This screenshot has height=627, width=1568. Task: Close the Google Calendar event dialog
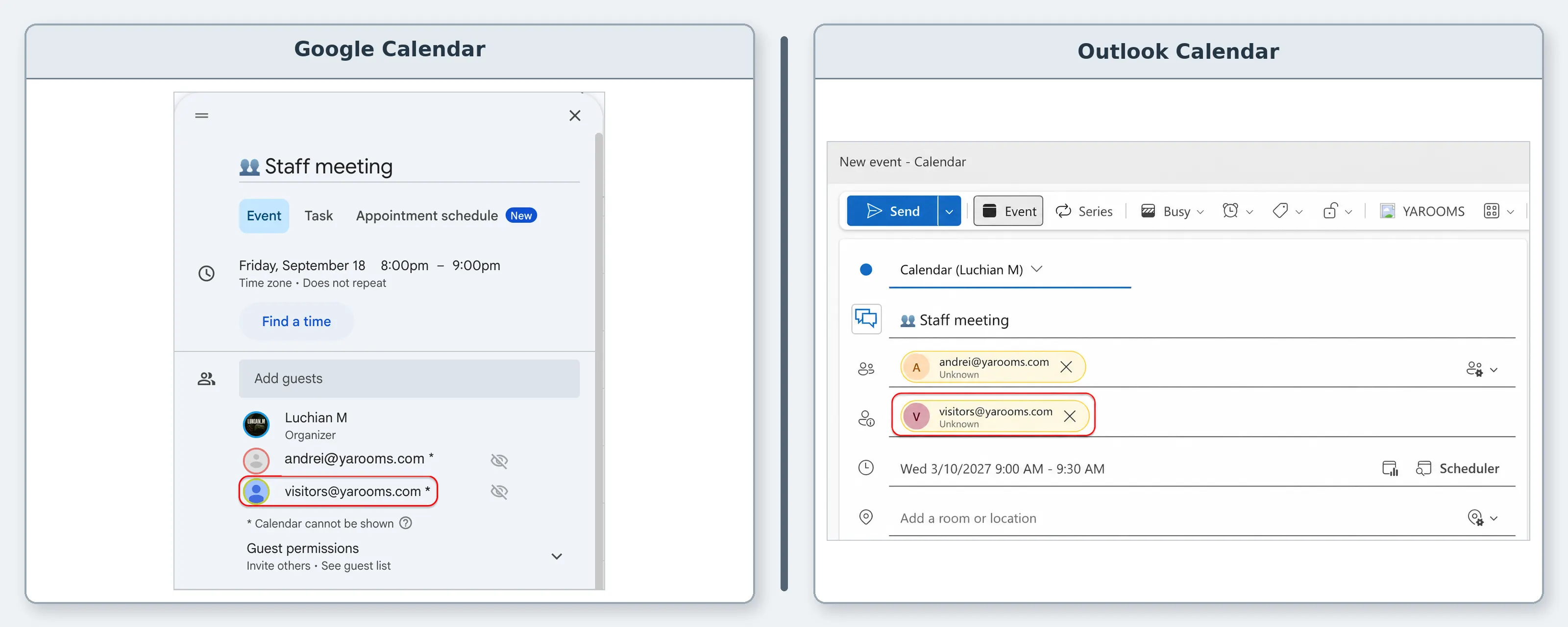[575, 116]
